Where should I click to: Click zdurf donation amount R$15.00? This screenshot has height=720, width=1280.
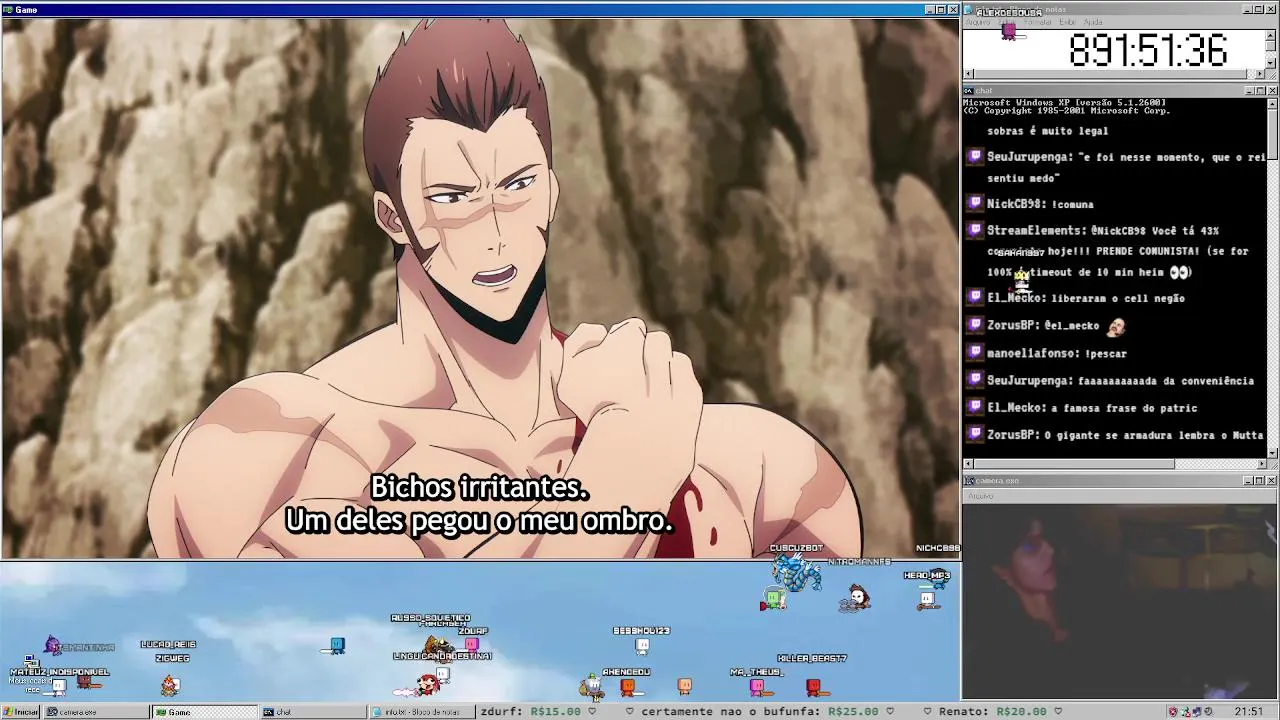point(554,712)
